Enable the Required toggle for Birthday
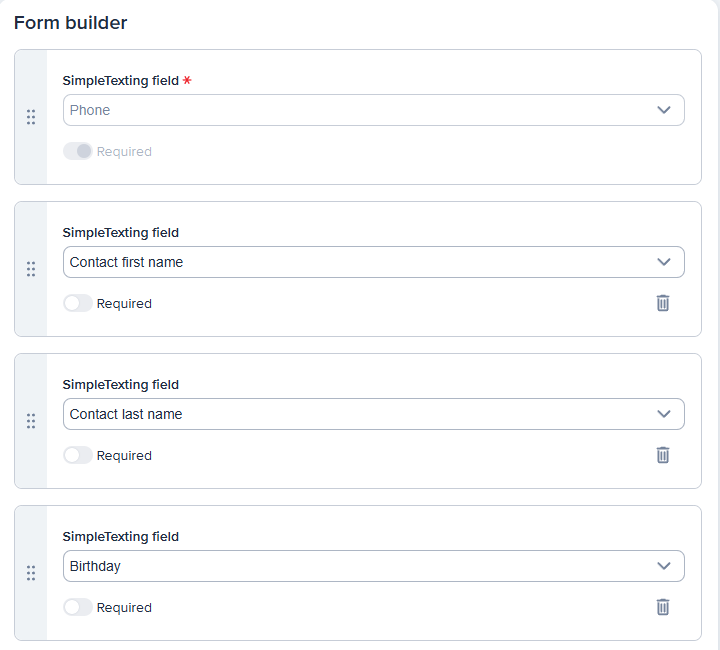 [x=78, y=607]
